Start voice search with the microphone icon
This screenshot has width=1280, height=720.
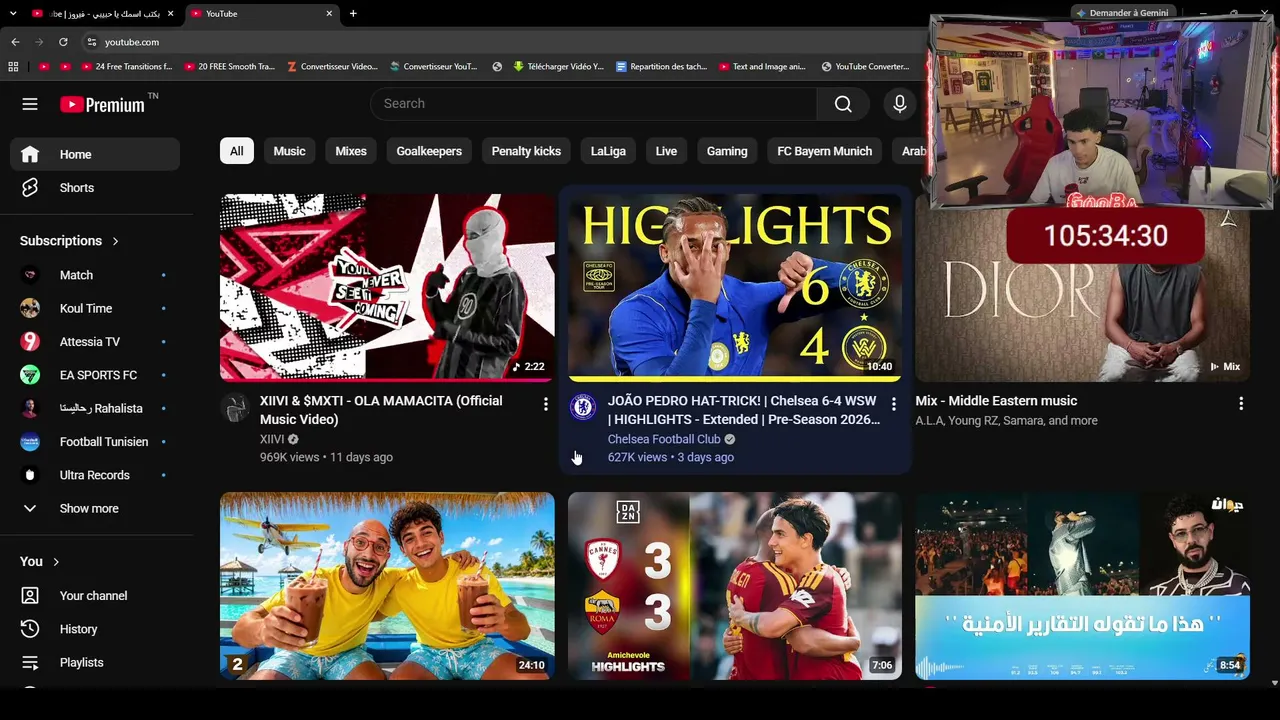coord(899,104)
